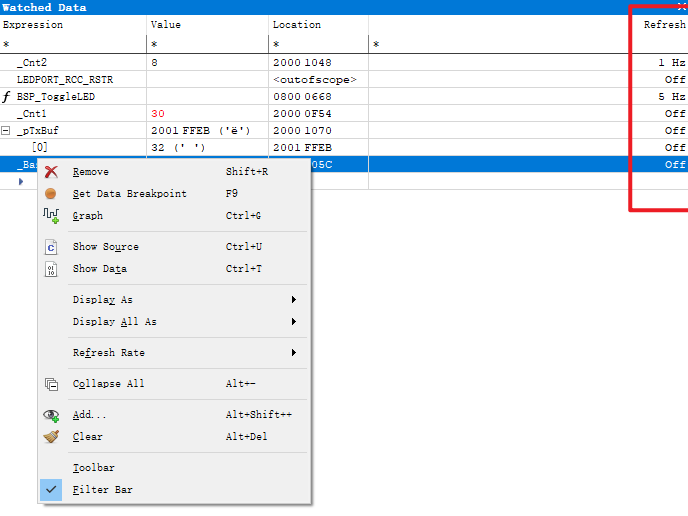The height and width of the screenshot is (516, 688).
Task: Open the Display As submenu arrow
Action: pos(294,300)
